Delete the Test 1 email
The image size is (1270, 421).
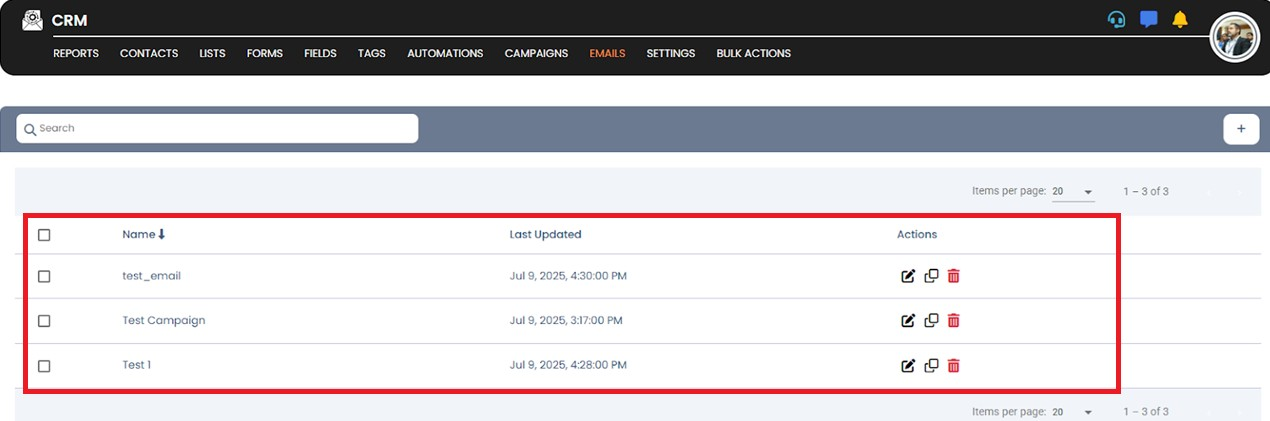point(953,366)
